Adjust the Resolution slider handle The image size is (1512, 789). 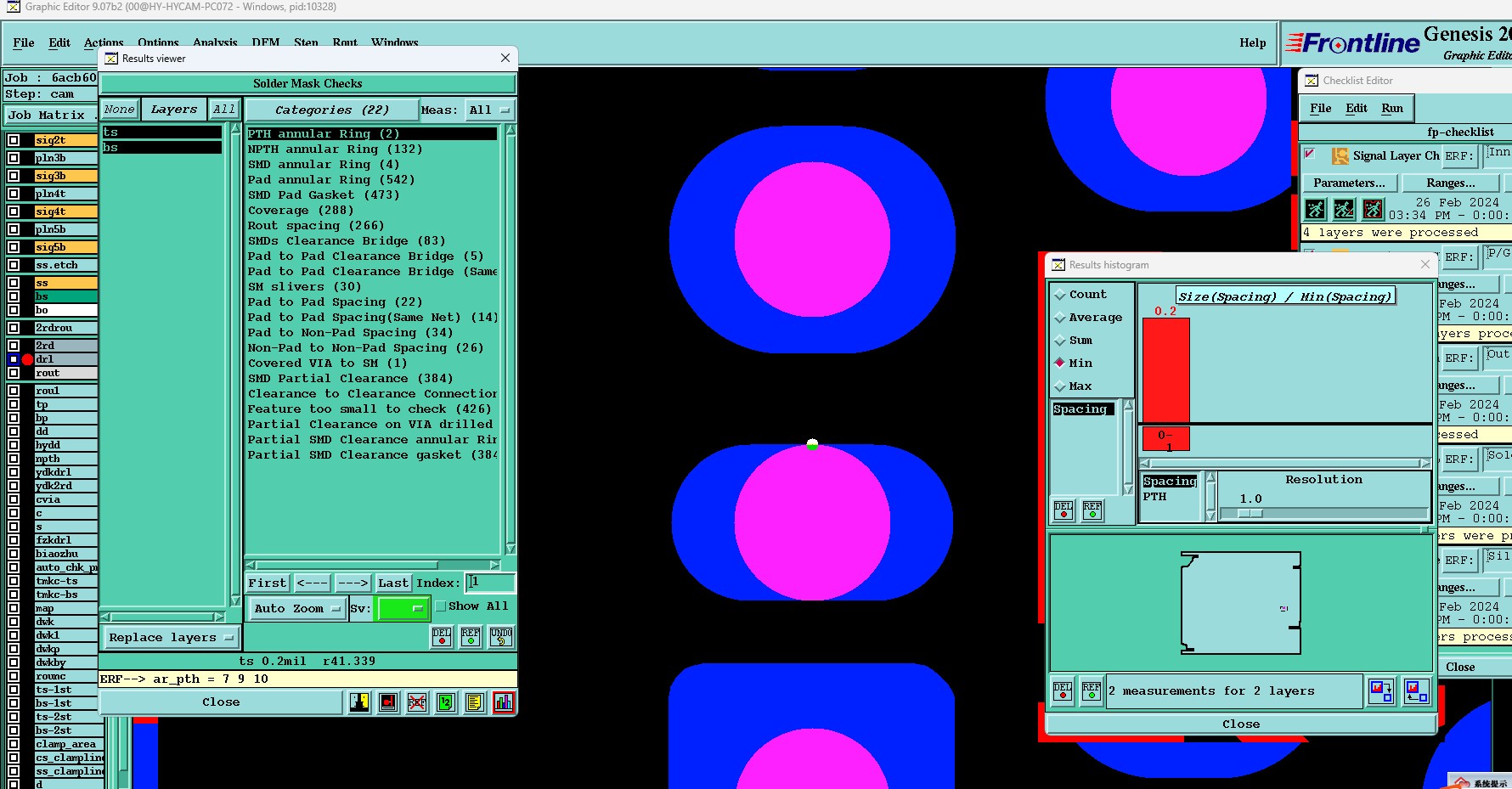click(1250, 514)
